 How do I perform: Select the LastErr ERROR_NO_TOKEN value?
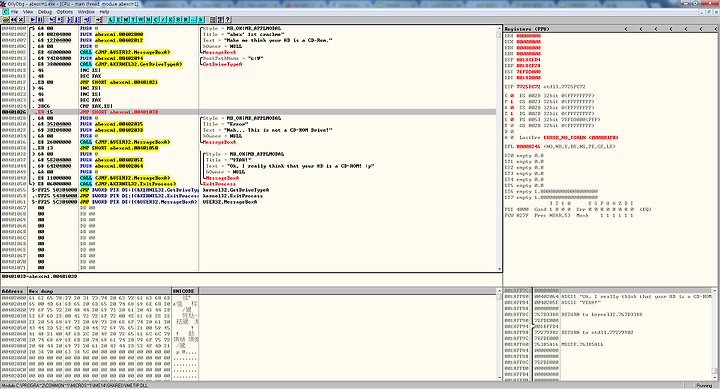coord(581,137)
